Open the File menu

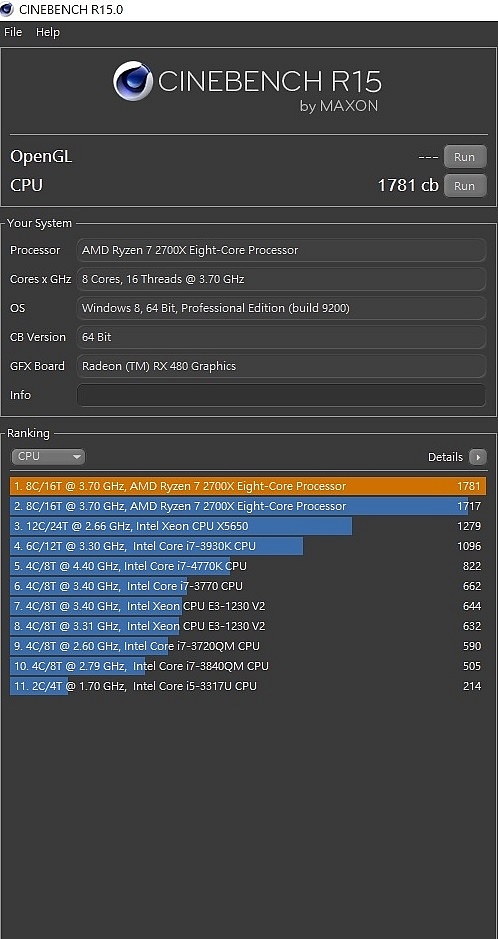13,32
